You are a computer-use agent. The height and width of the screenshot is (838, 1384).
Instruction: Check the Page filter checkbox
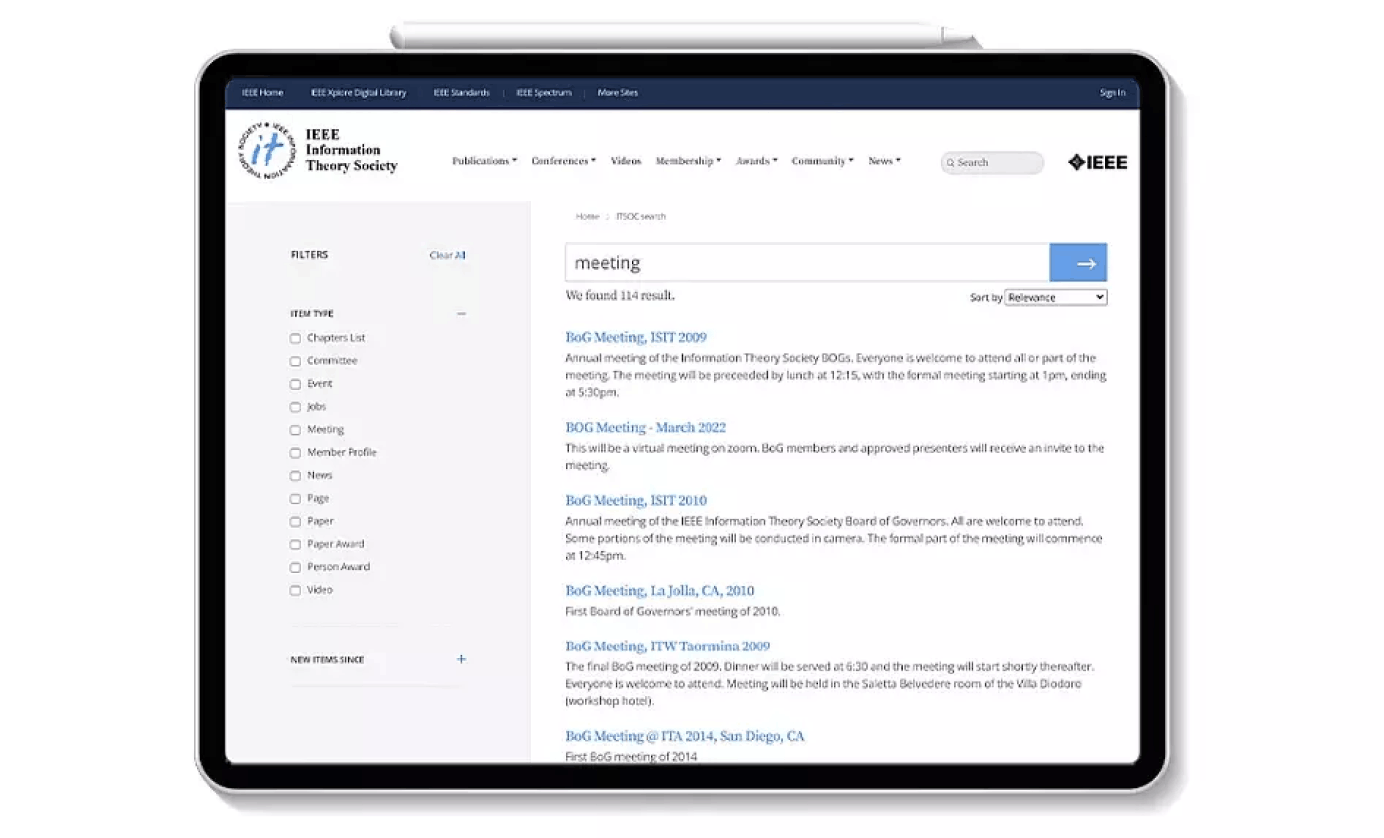pos(295,499)
